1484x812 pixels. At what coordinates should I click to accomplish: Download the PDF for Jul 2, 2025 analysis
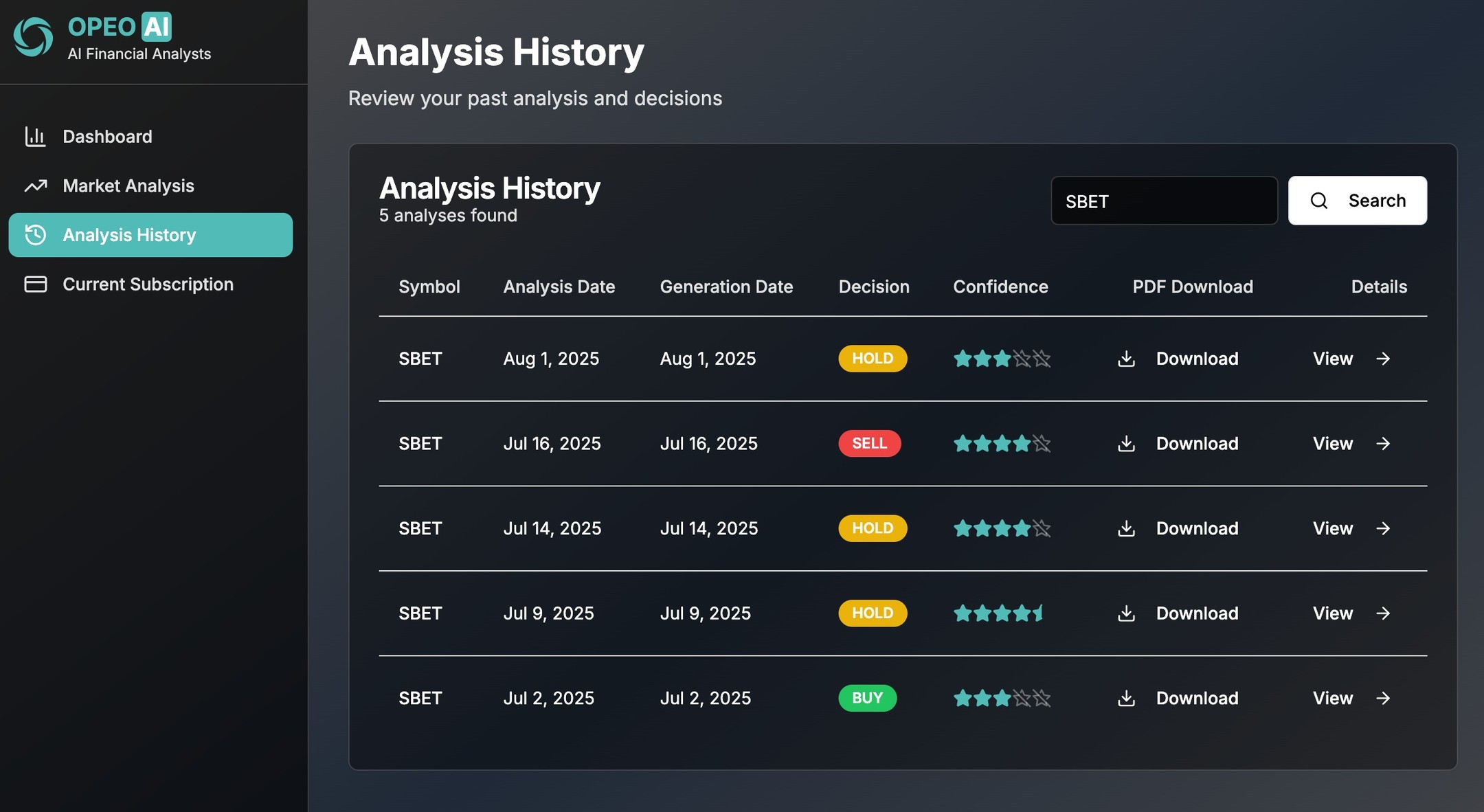coord(1178,698)
